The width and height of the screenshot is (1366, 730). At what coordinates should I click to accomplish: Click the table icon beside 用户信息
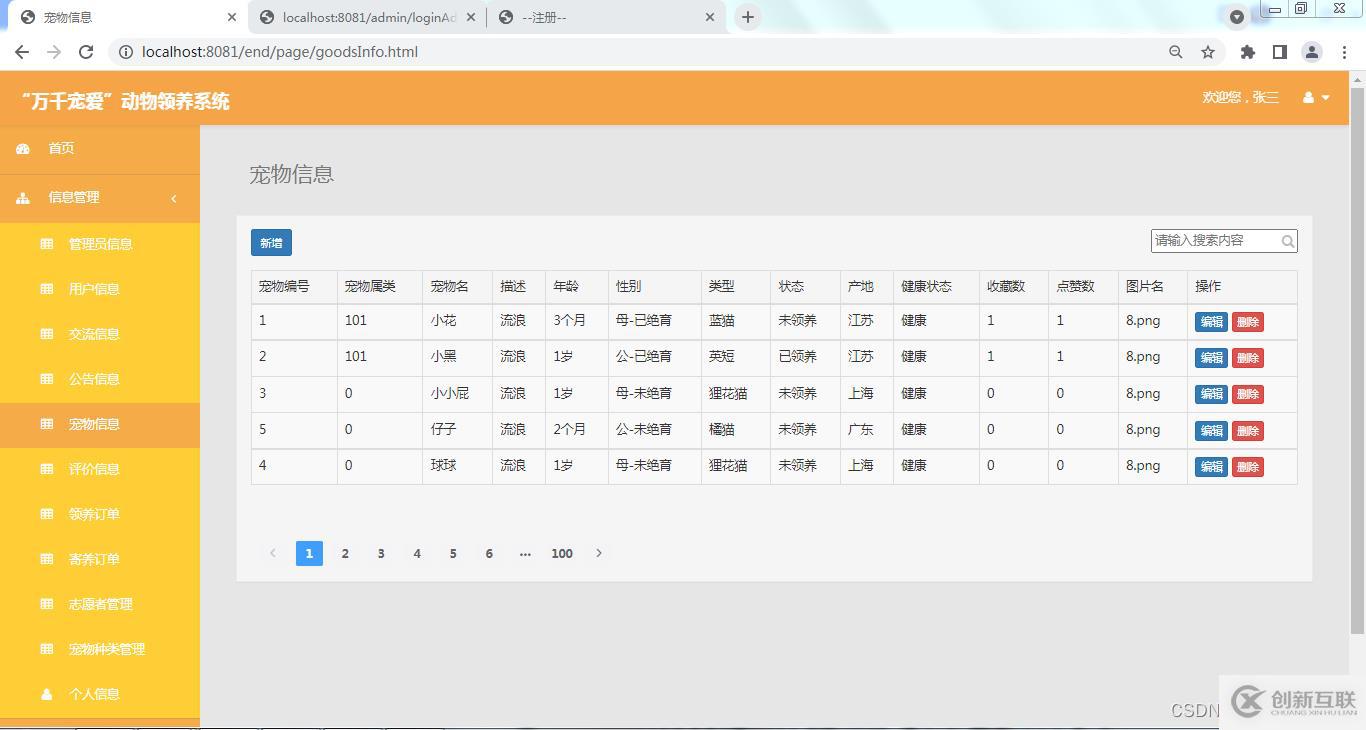(47, 289)
